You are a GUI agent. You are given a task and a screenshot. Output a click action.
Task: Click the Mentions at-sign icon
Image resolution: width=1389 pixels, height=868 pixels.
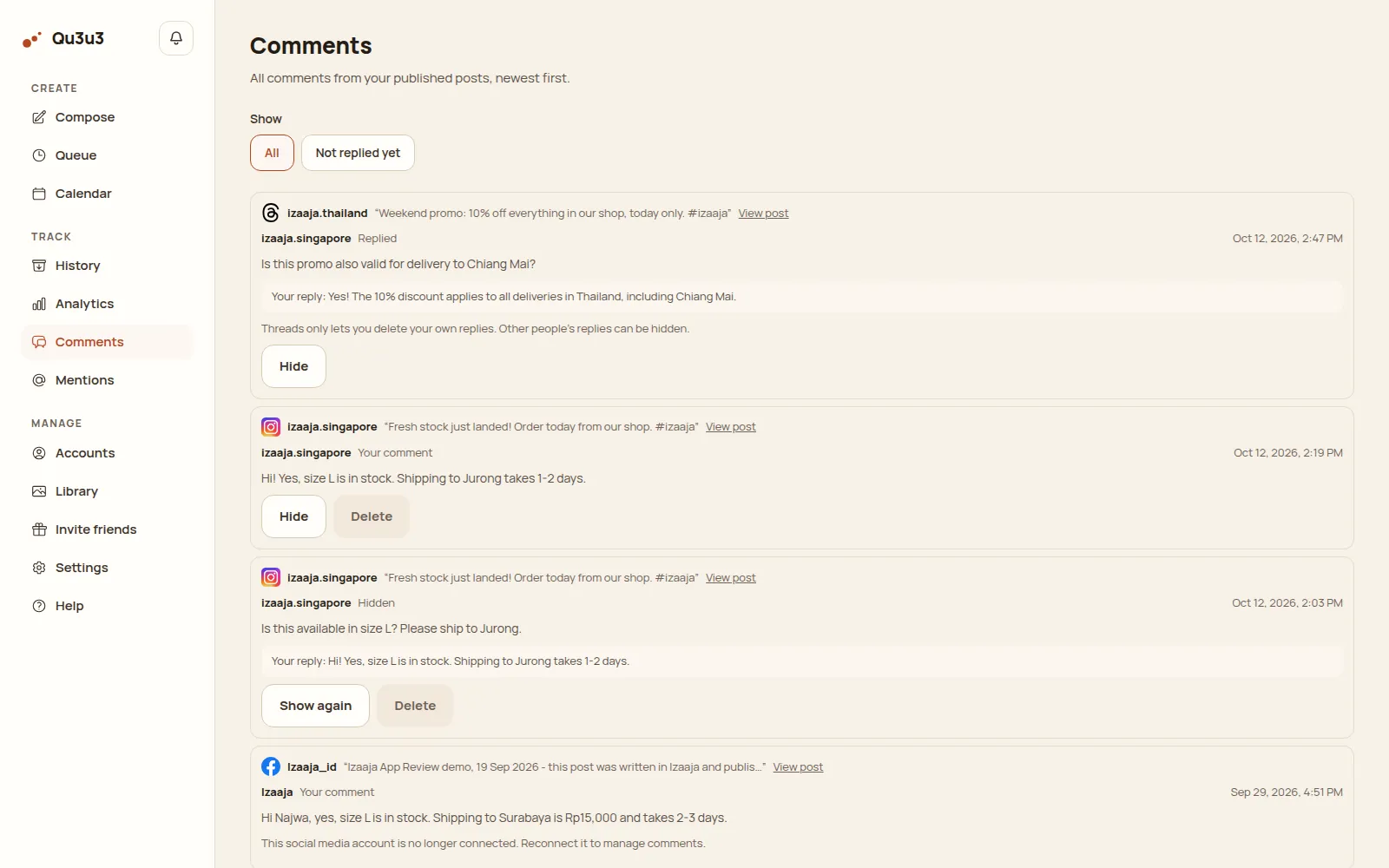[39, 380]
